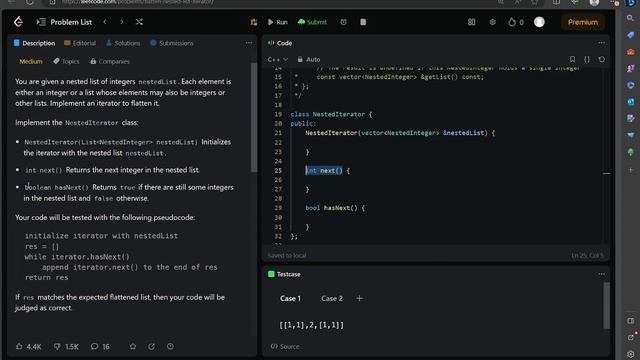Screen dimensions: 640x360
Task: Open testcase panel more options menu
Action: [x=601, y=274]
